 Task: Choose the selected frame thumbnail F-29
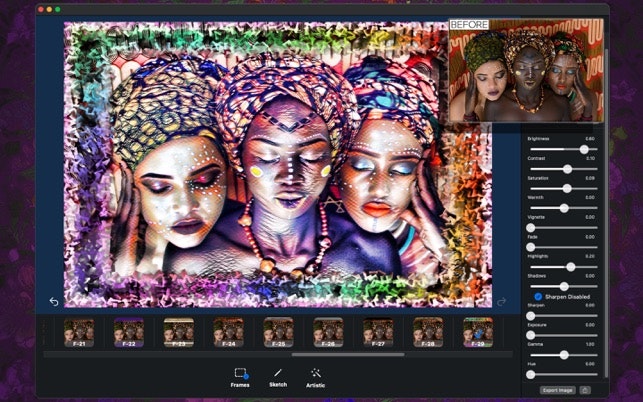click(478, 332)
